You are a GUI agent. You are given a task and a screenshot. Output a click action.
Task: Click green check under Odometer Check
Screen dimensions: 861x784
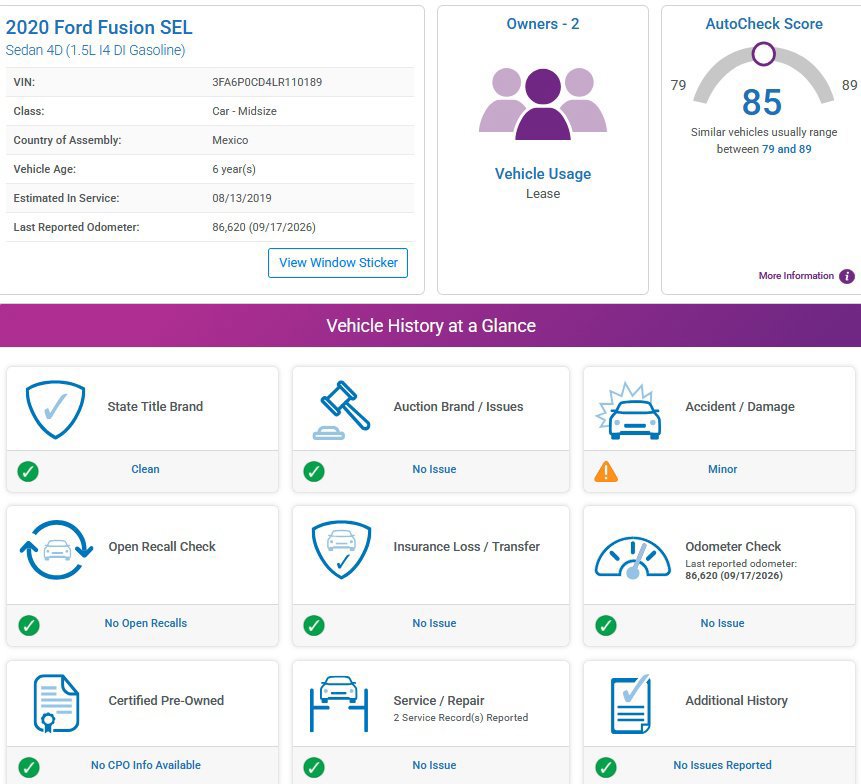point(606,625)
